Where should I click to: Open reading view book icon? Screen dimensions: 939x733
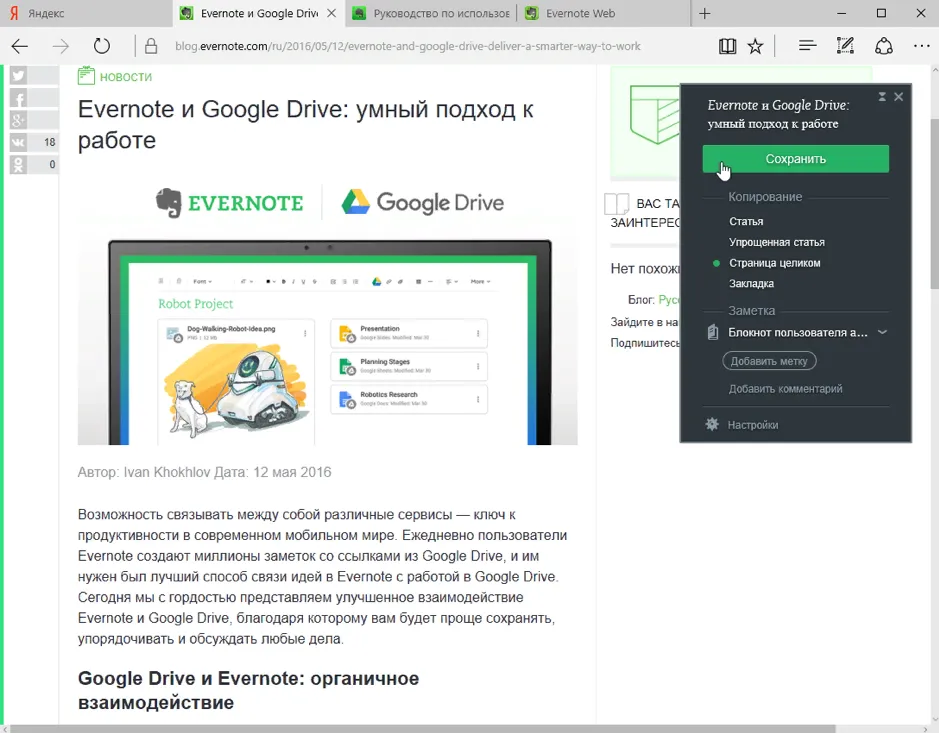[x=727, y=46]
